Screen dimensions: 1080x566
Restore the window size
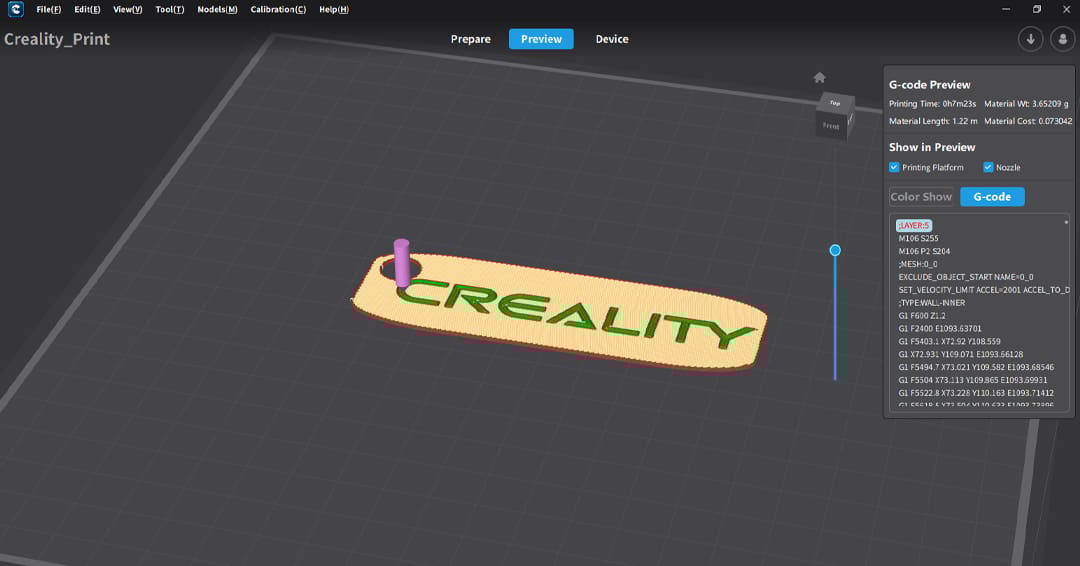(1037, 9)
